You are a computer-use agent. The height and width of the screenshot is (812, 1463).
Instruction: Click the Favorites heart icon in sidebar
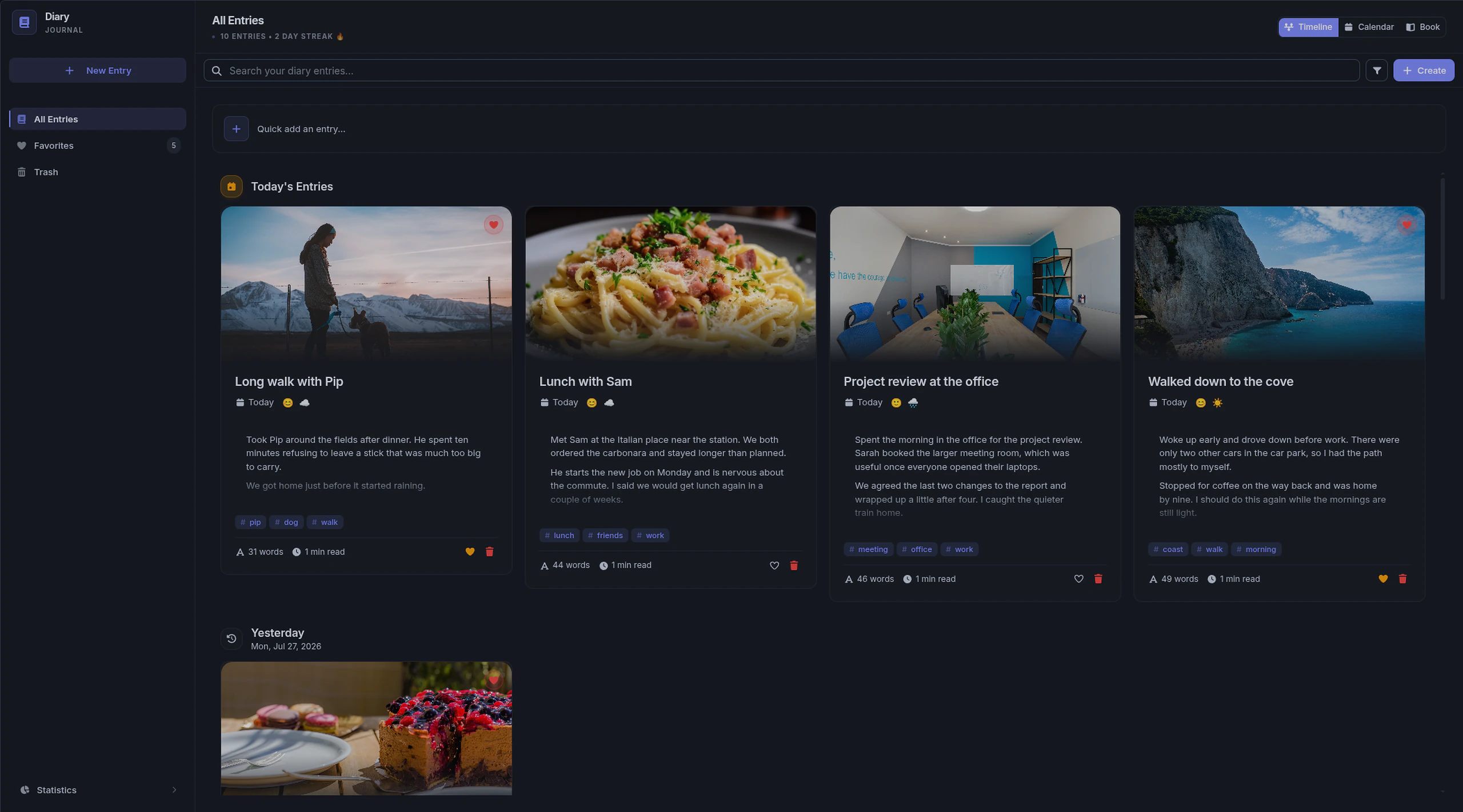pyautogui.click(x=22, y=146)
